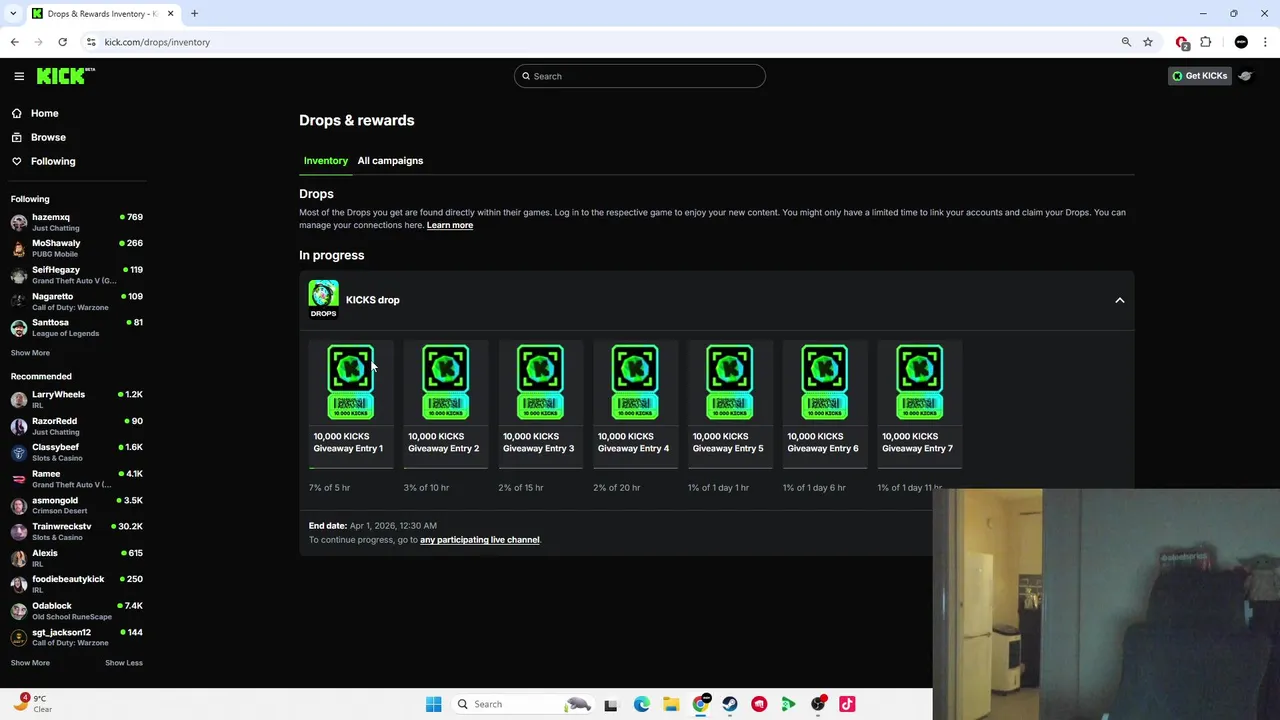Select Giveaway Entry 4 drop image
The image size is (1280, 720).
[635, 382]
